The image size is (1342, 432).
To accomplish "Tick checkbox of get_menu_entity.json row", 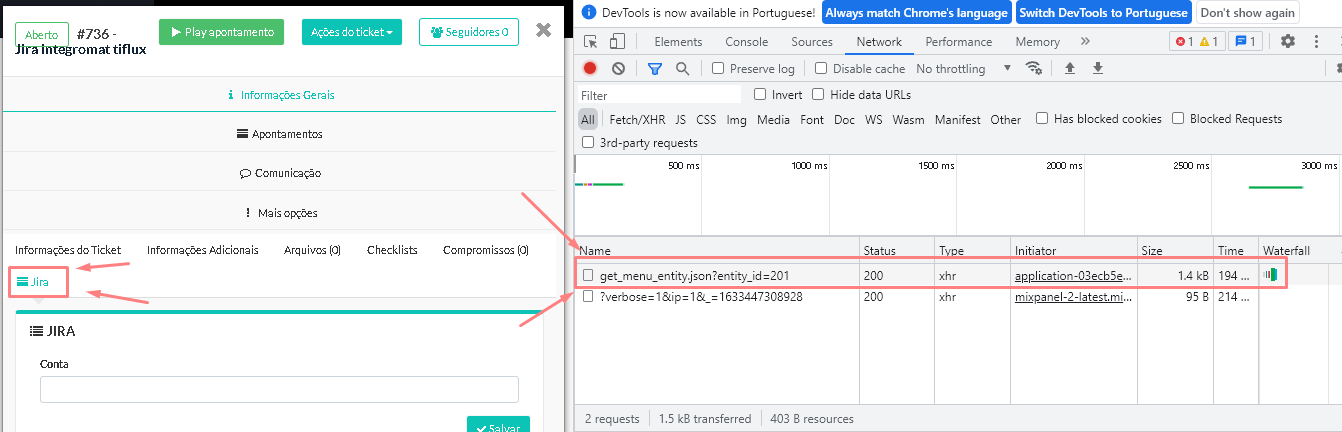I will click(589, 275).
